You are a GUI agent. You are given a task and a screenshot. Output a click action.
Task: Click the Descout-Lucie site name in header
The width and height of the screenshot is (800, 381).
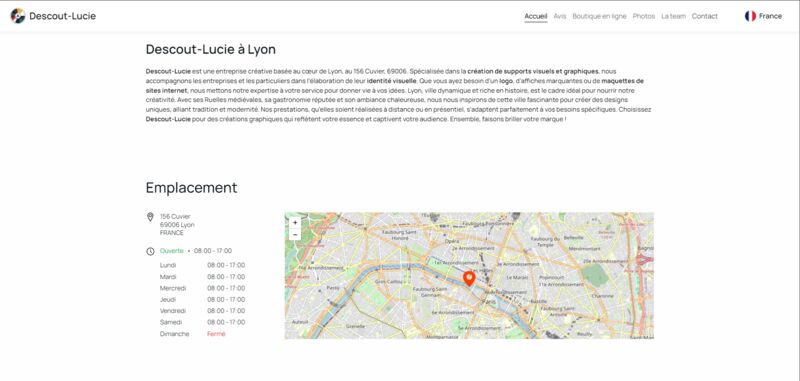click(x=62, y=16)
